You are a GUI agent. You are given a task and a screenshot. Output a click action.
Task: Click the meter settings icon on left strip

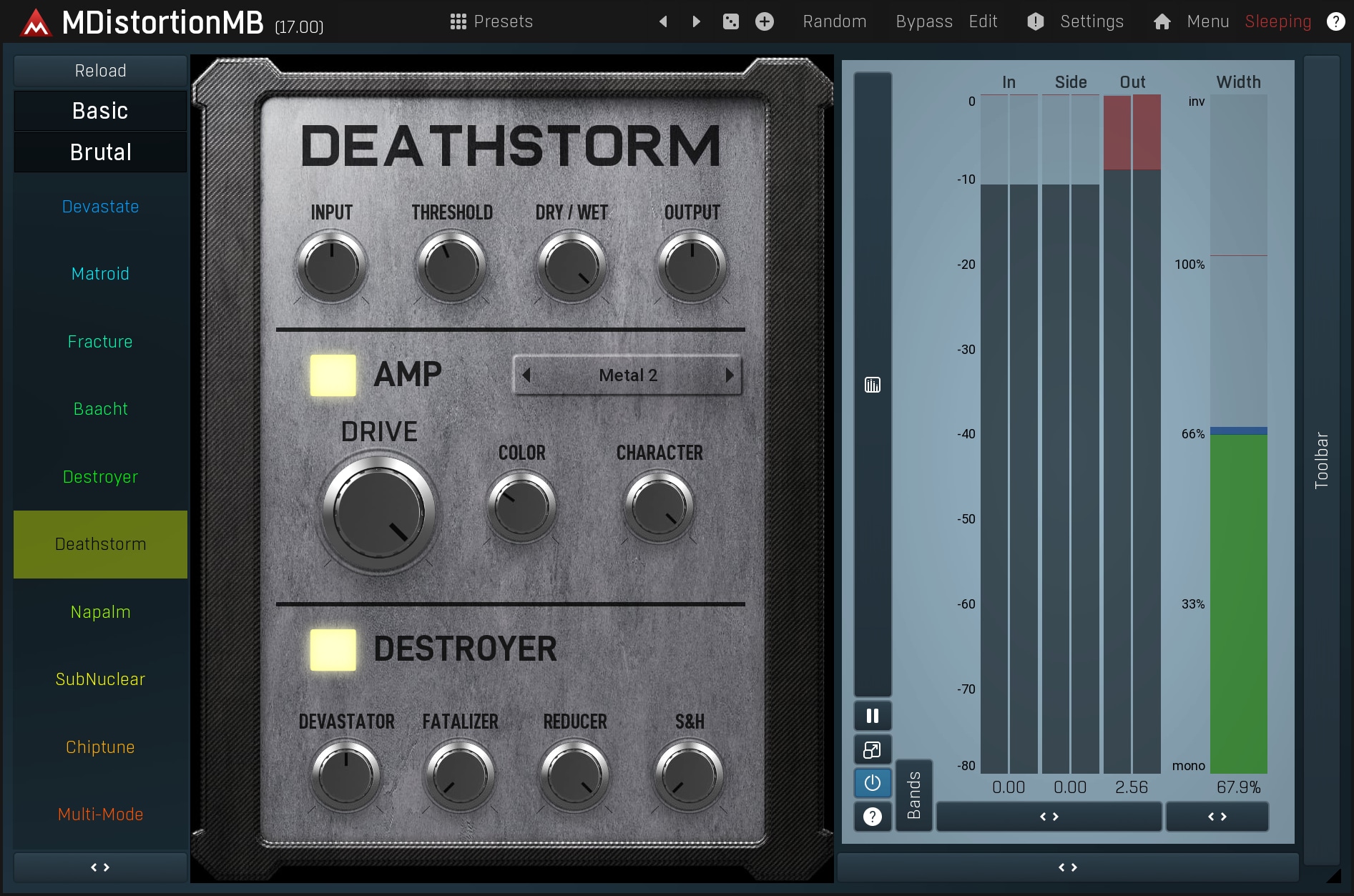click(872, 385)
